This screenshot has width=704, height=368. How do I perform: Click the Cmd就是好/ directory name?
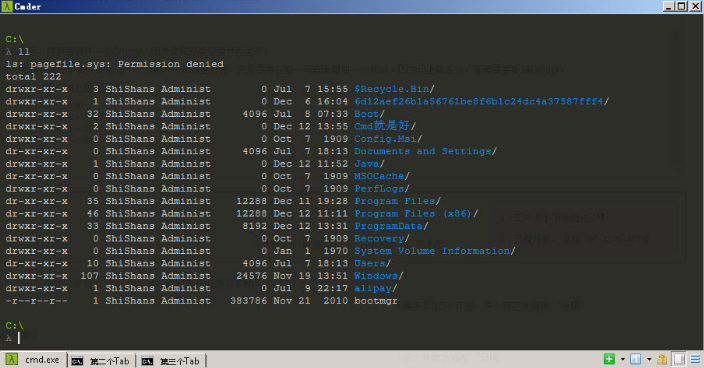385,126
